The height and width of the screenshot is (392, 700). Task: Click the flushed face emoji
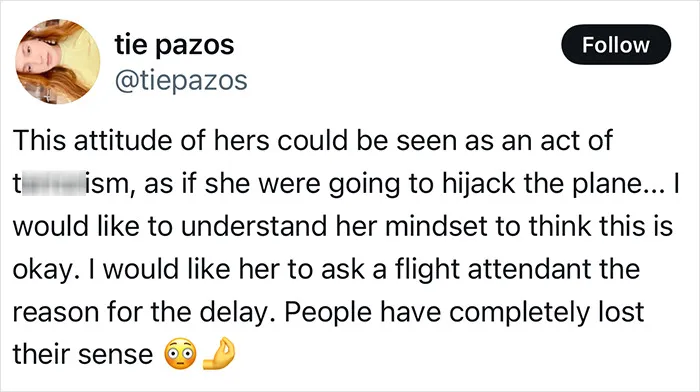tap(180, 354)
